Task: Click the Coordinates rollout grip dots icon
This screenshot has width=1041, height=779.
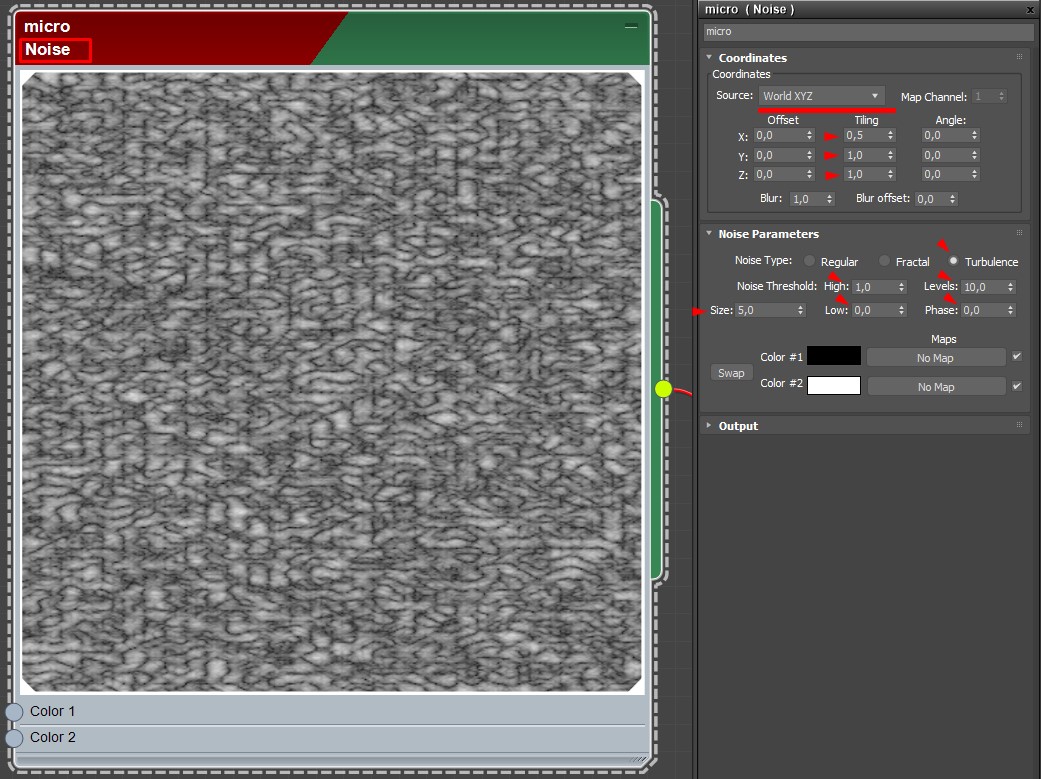Action: tap(1019, 57)
